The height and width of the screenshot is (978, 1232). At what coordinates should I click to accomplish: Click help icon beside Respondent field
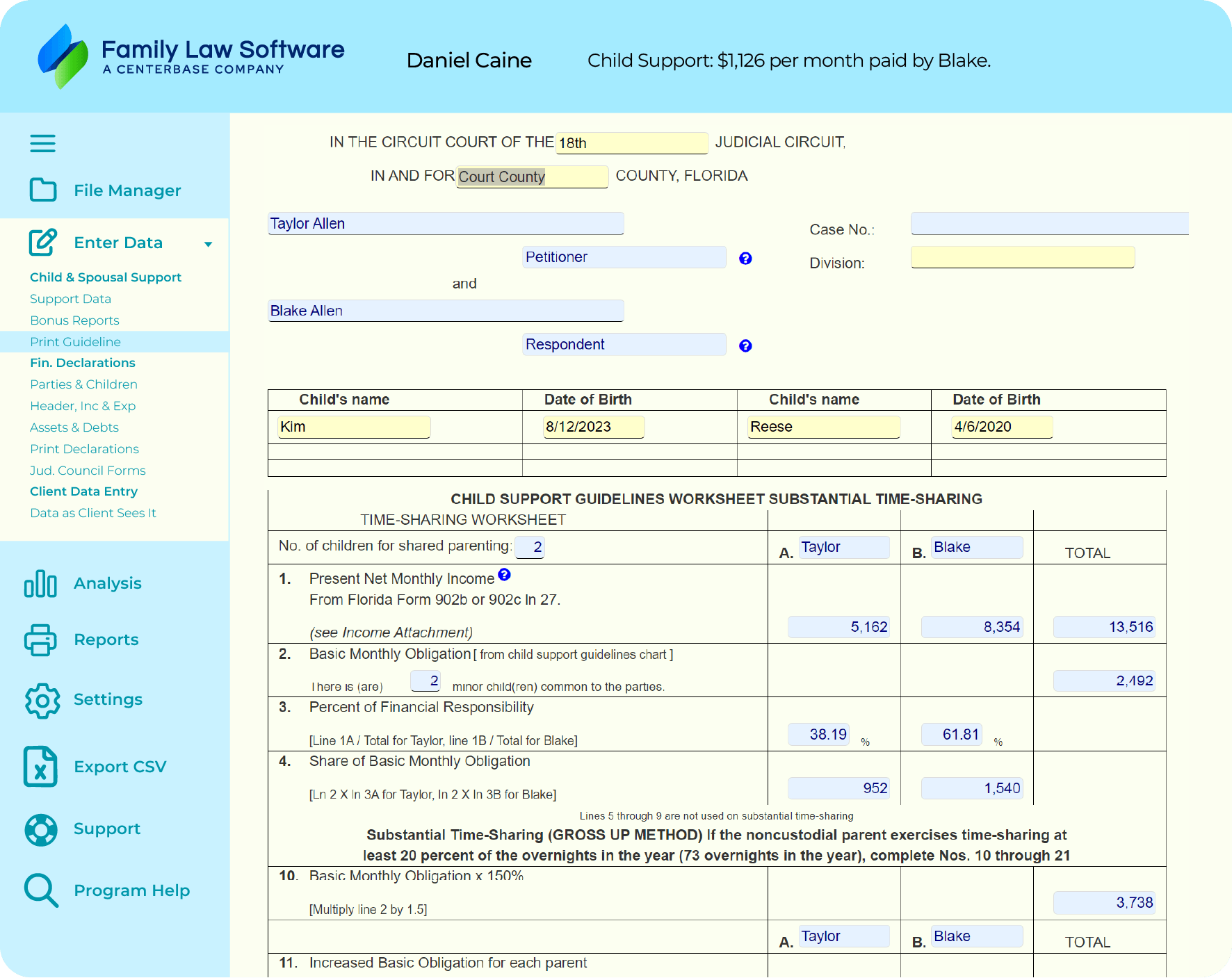click(x=745, y=346)
